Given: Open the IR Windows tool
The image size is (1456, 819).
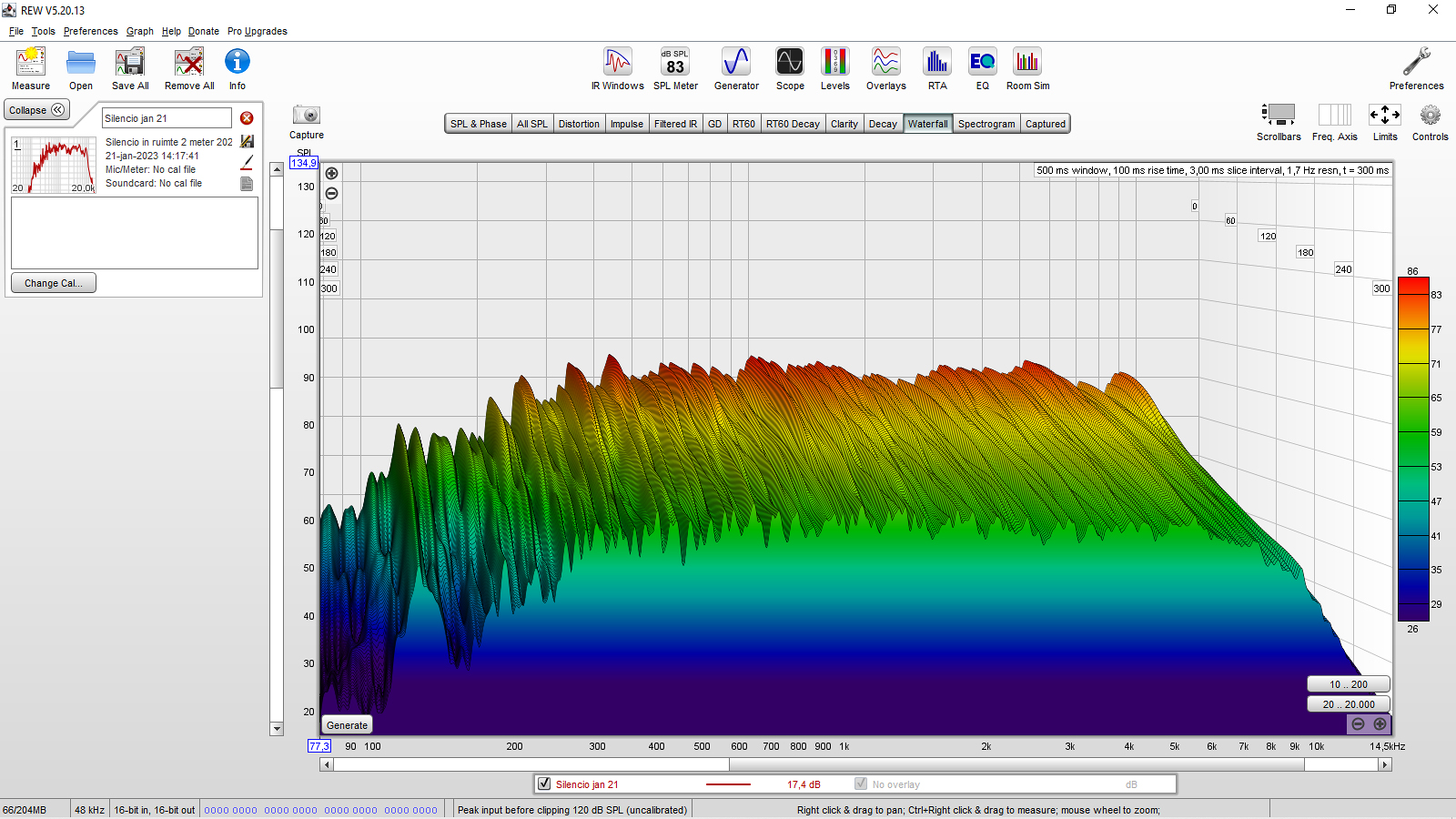Looking at the screenshot, I should coord(618,62).
